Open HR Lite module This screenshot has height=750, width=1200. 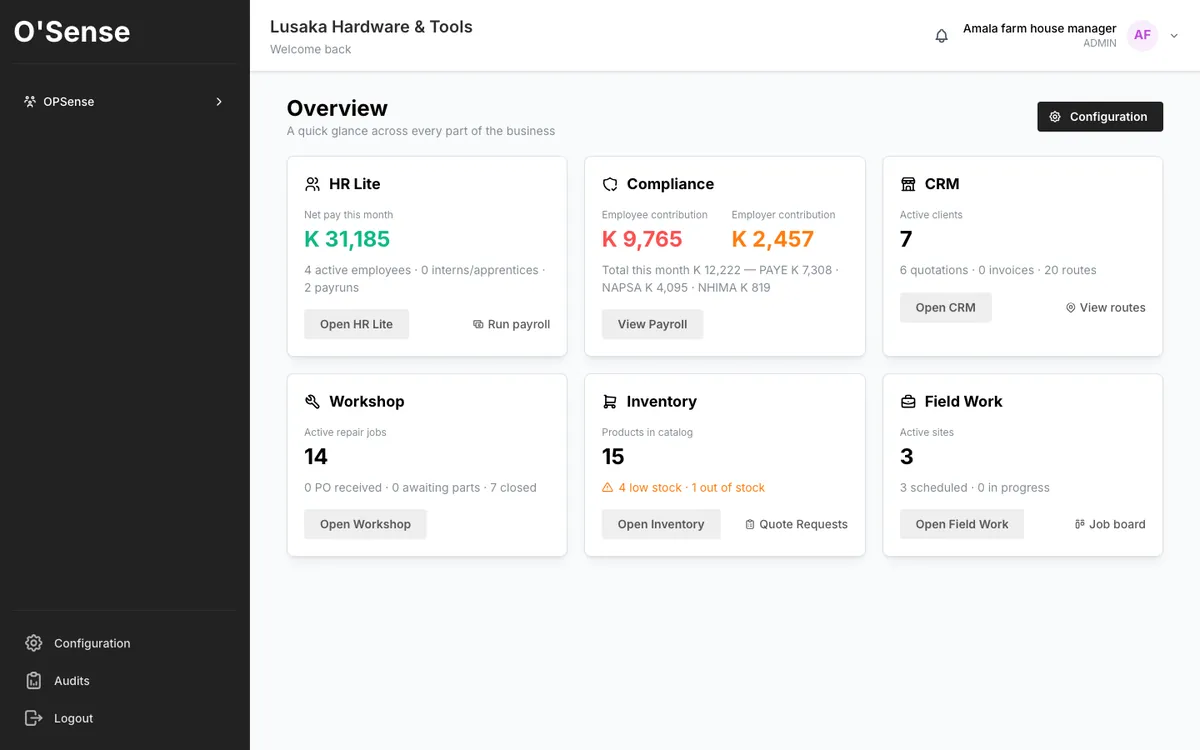356,324
